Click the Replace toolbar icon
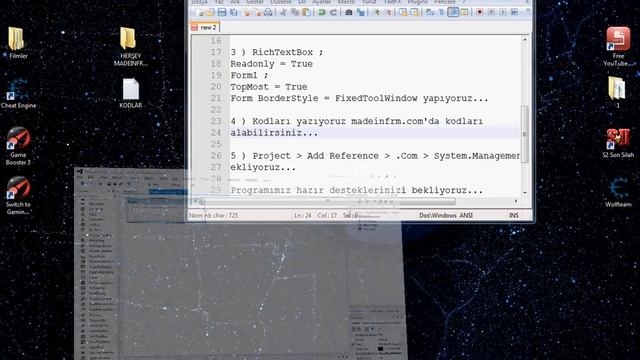 (360, 12)
